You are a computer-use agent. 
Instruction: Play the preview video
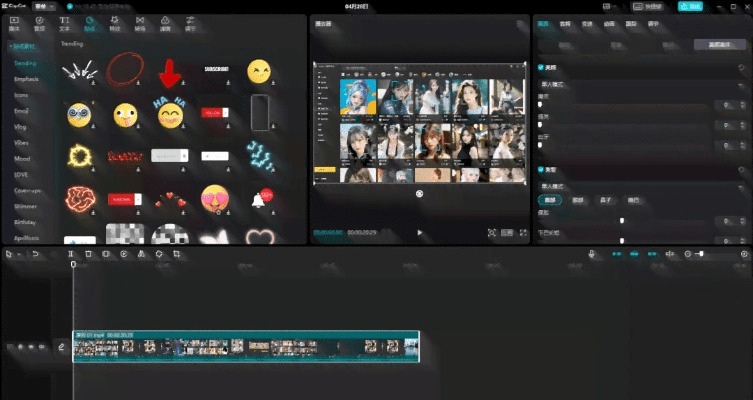pyautogui.click(x=419, y=232)
